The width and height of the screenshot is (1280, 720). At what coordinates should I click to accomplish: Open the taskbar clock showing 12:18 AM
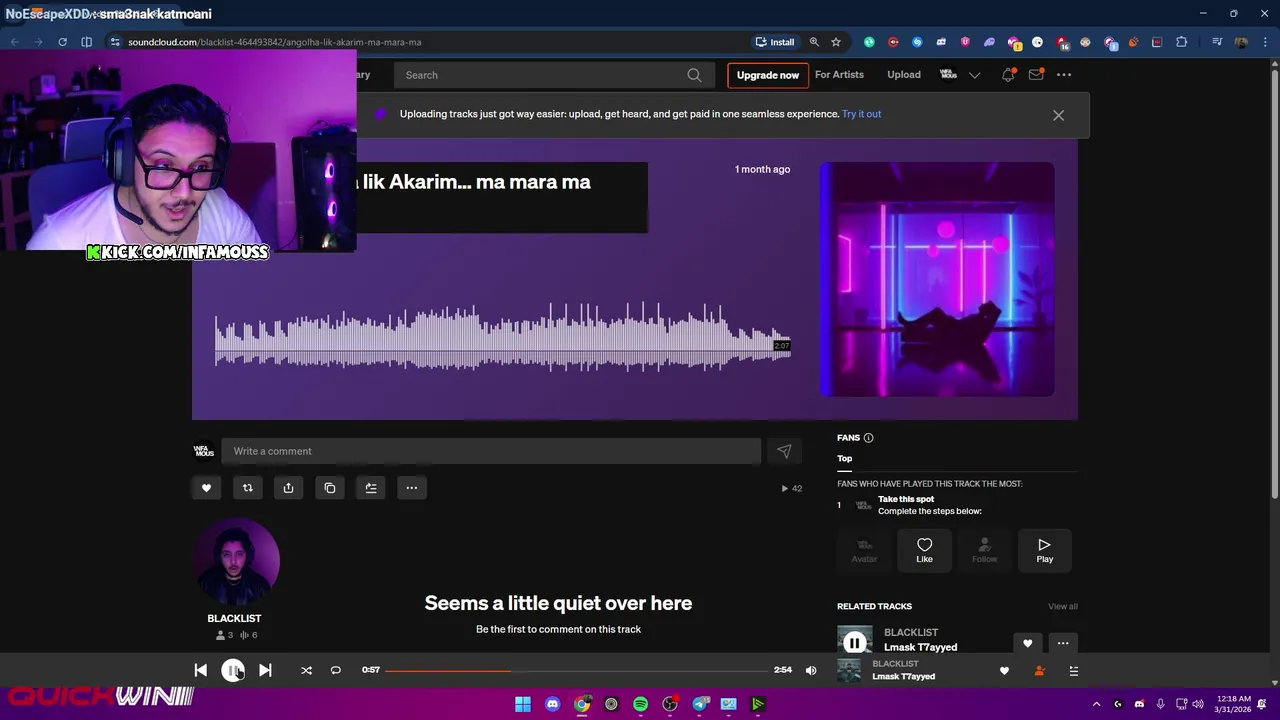click(x=1235, y=704)
